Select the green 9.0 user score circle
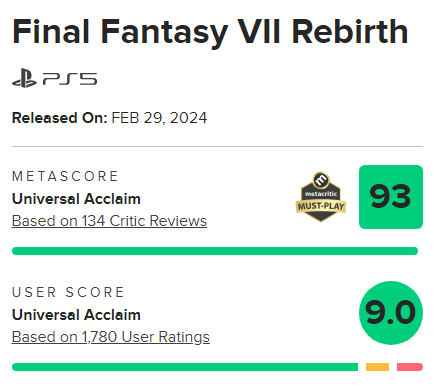434x392 pixels. [x=391, y=313]
